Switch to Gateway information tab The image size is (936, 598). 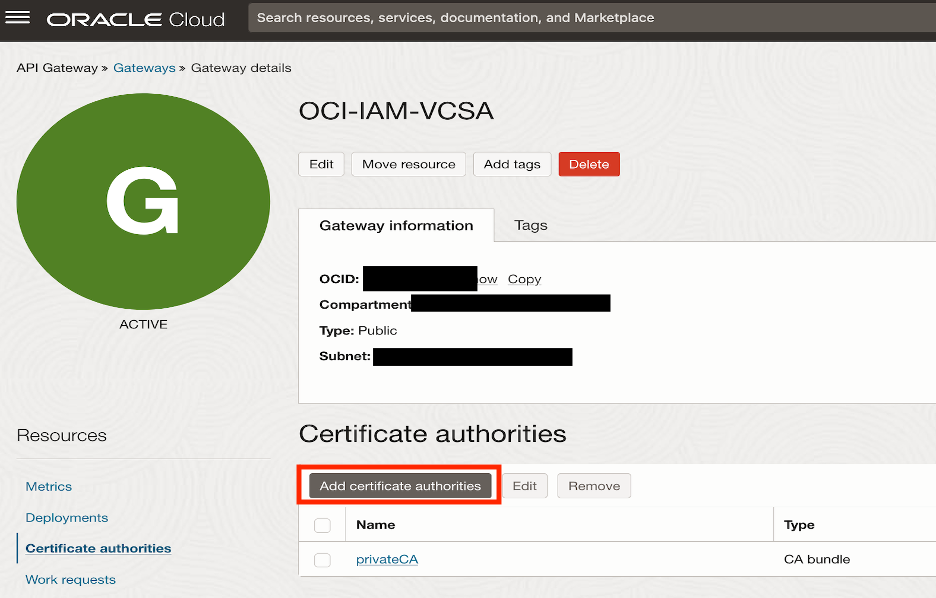pos(396,226)
